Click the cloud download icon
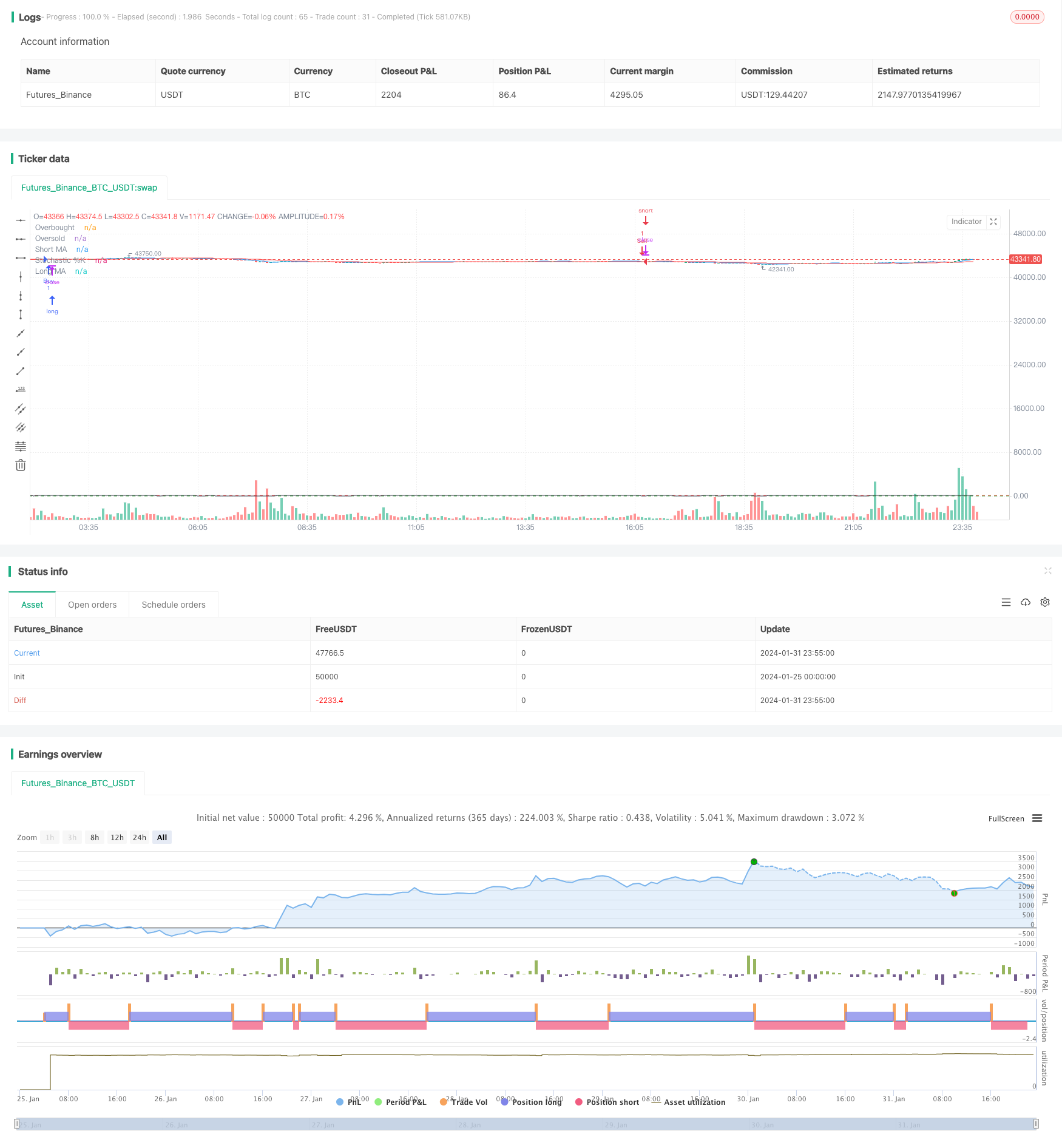Image resolution: width=1062 pixels, height=1148 pixels. (x=1026, y=602)
